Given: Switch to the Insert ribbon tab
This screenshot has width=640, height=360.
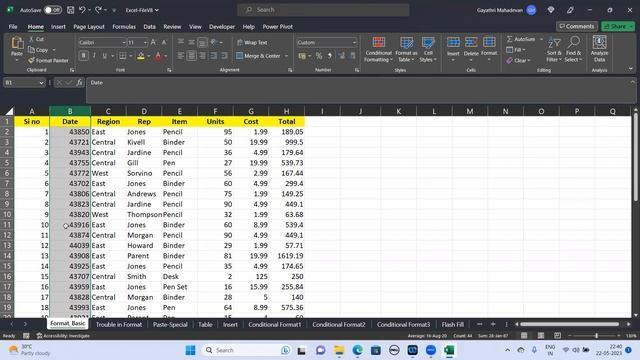Looking at the screenshot, I should click(58, 27).
